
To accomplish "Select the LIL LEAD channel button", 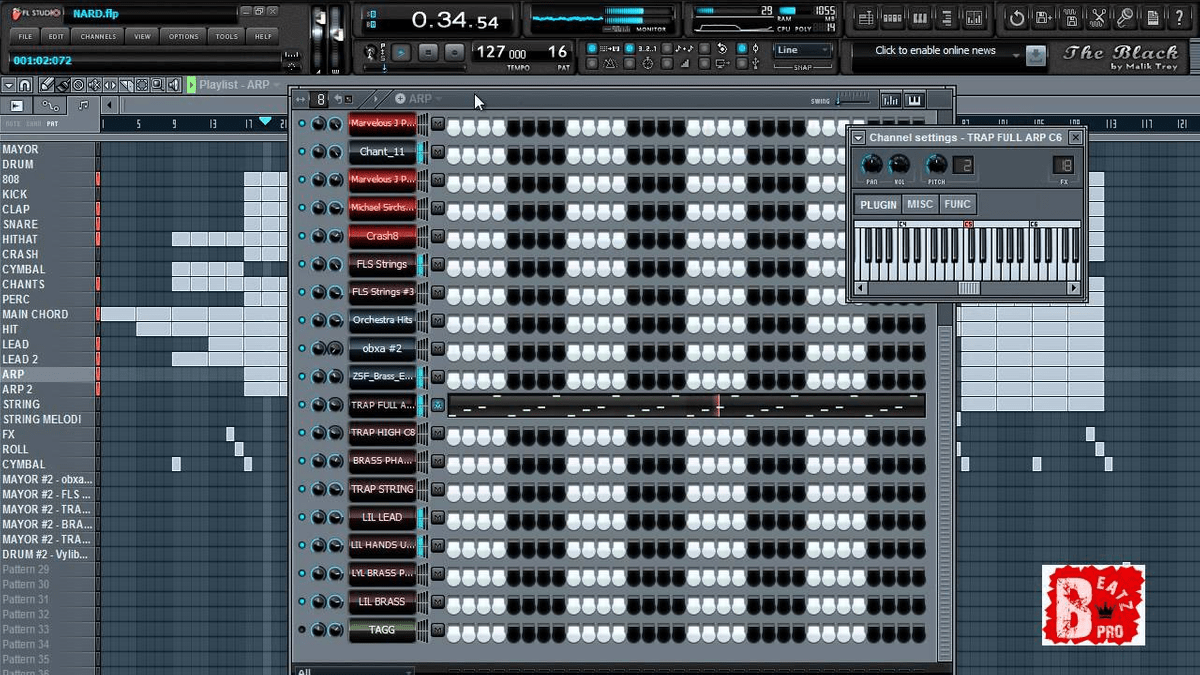I will [382, 517].
